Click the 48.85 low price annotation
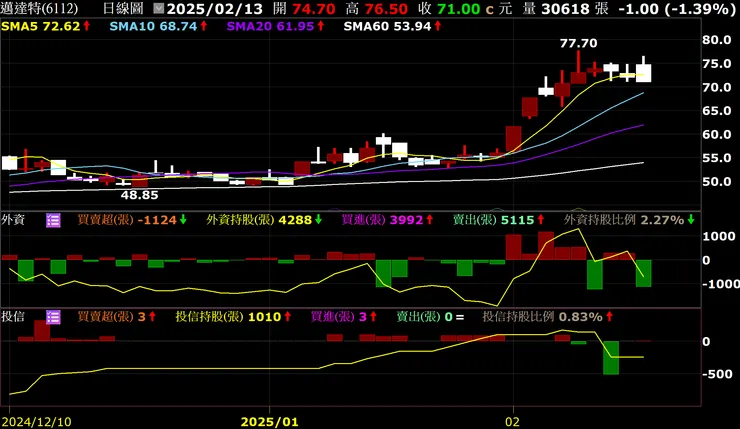Viewport: 740px width, 429px height. point(139,195)
